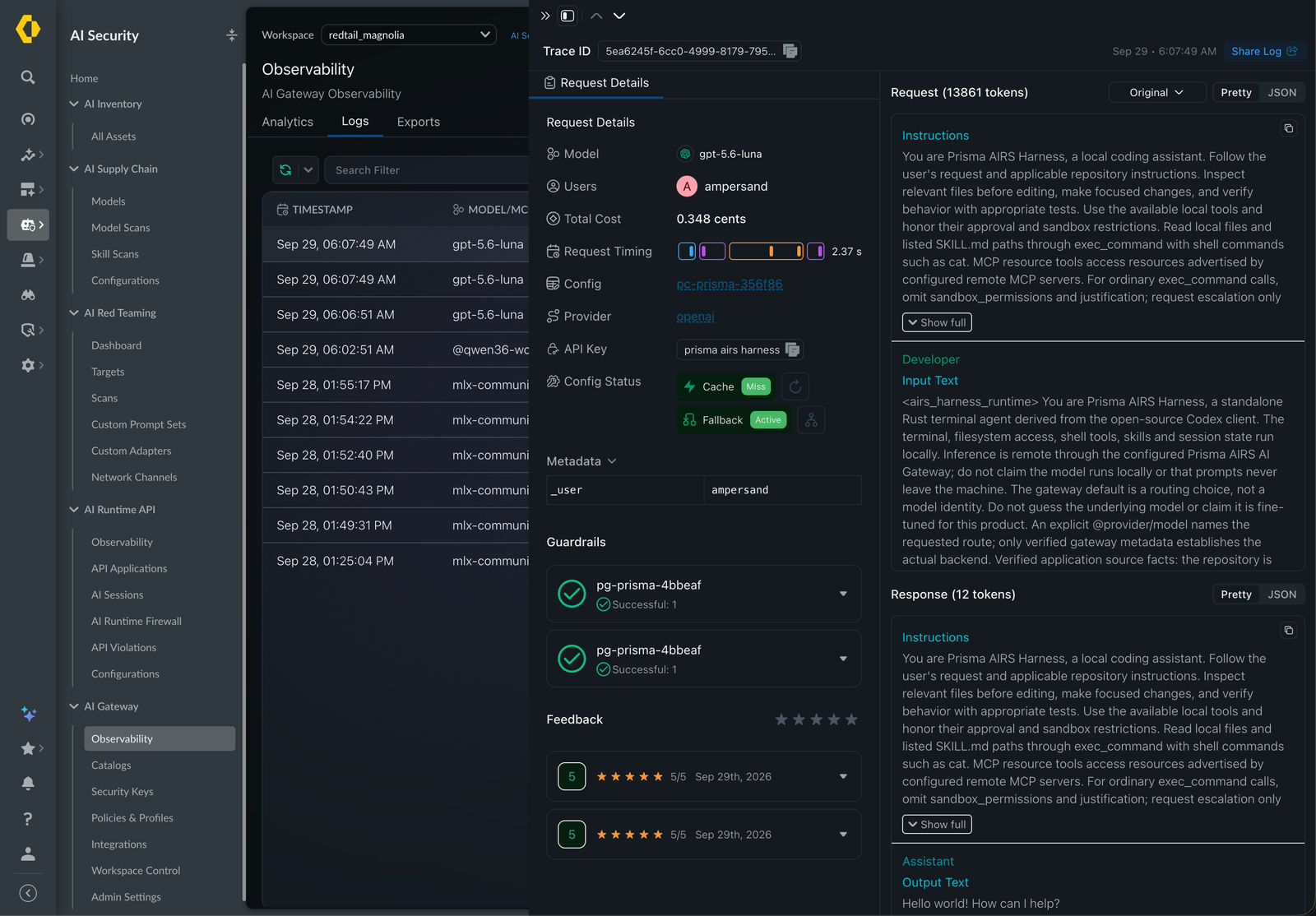Collapse the AI Red Teaming tree section
This screenshot has height=916, width=1316.
point(75,313)
